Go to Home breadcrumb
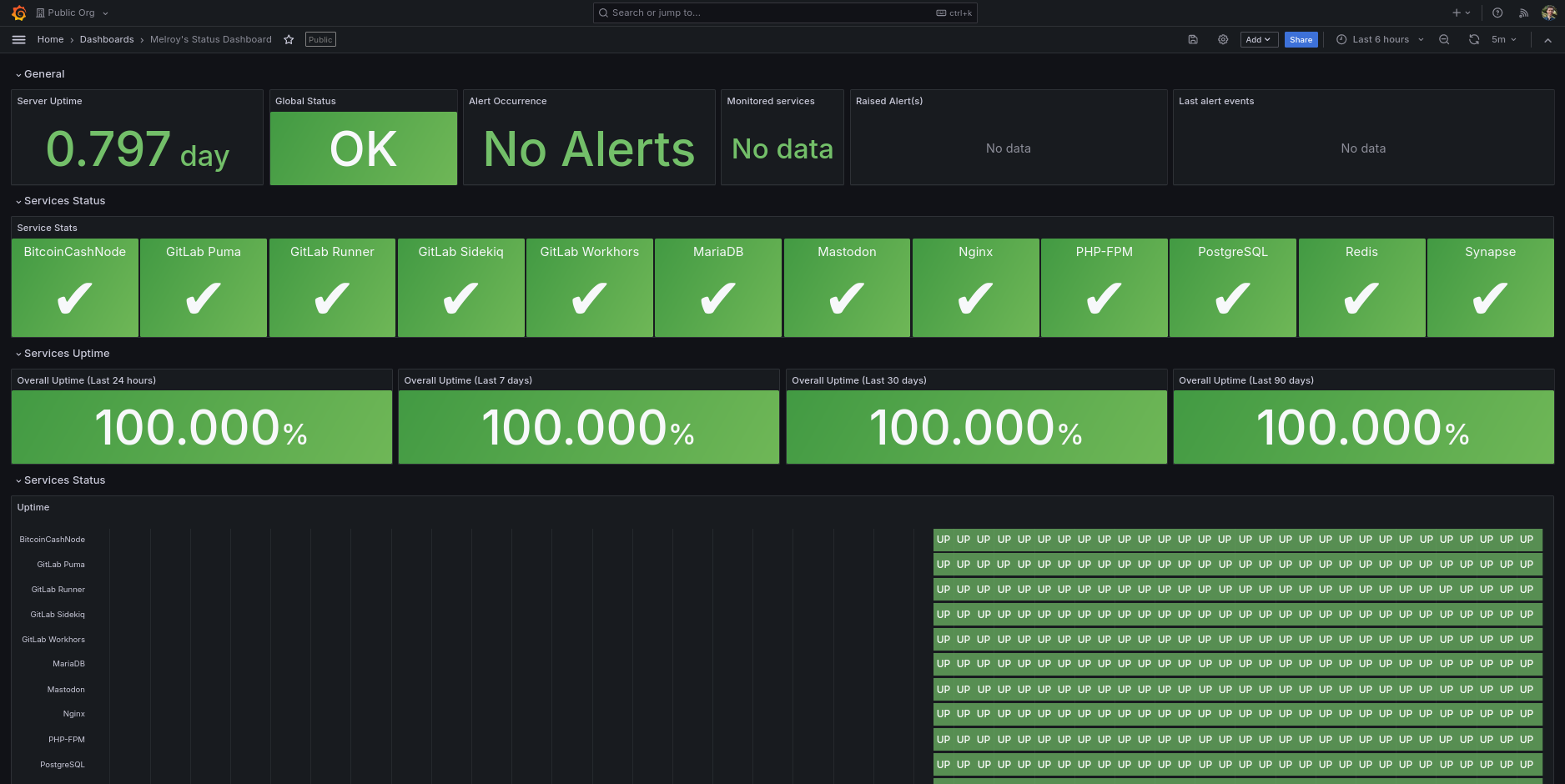Screen dimensions: 1565x784 (x=50, y=39)
